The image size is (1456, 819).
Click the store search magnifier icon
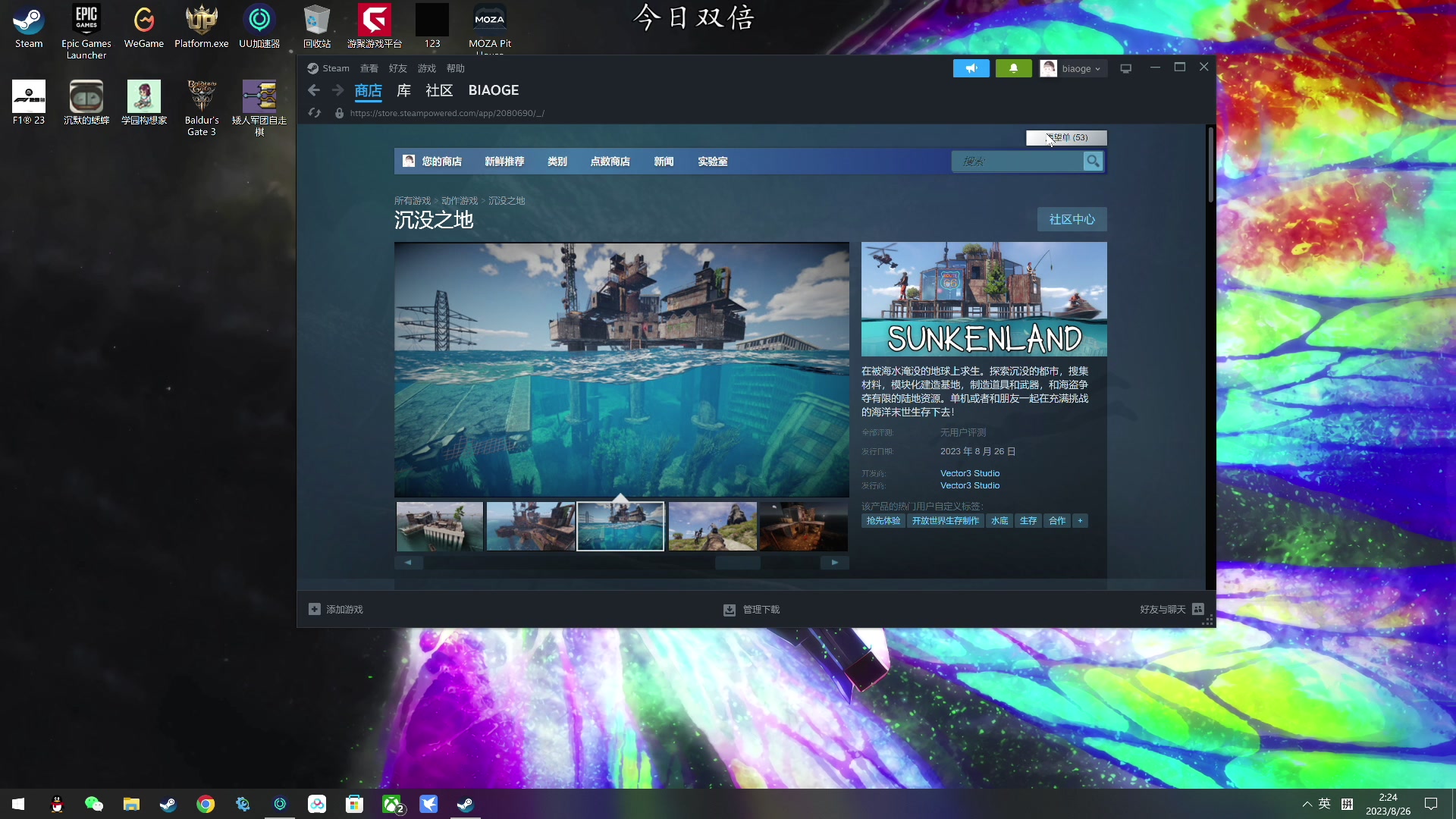[1093, 161]
